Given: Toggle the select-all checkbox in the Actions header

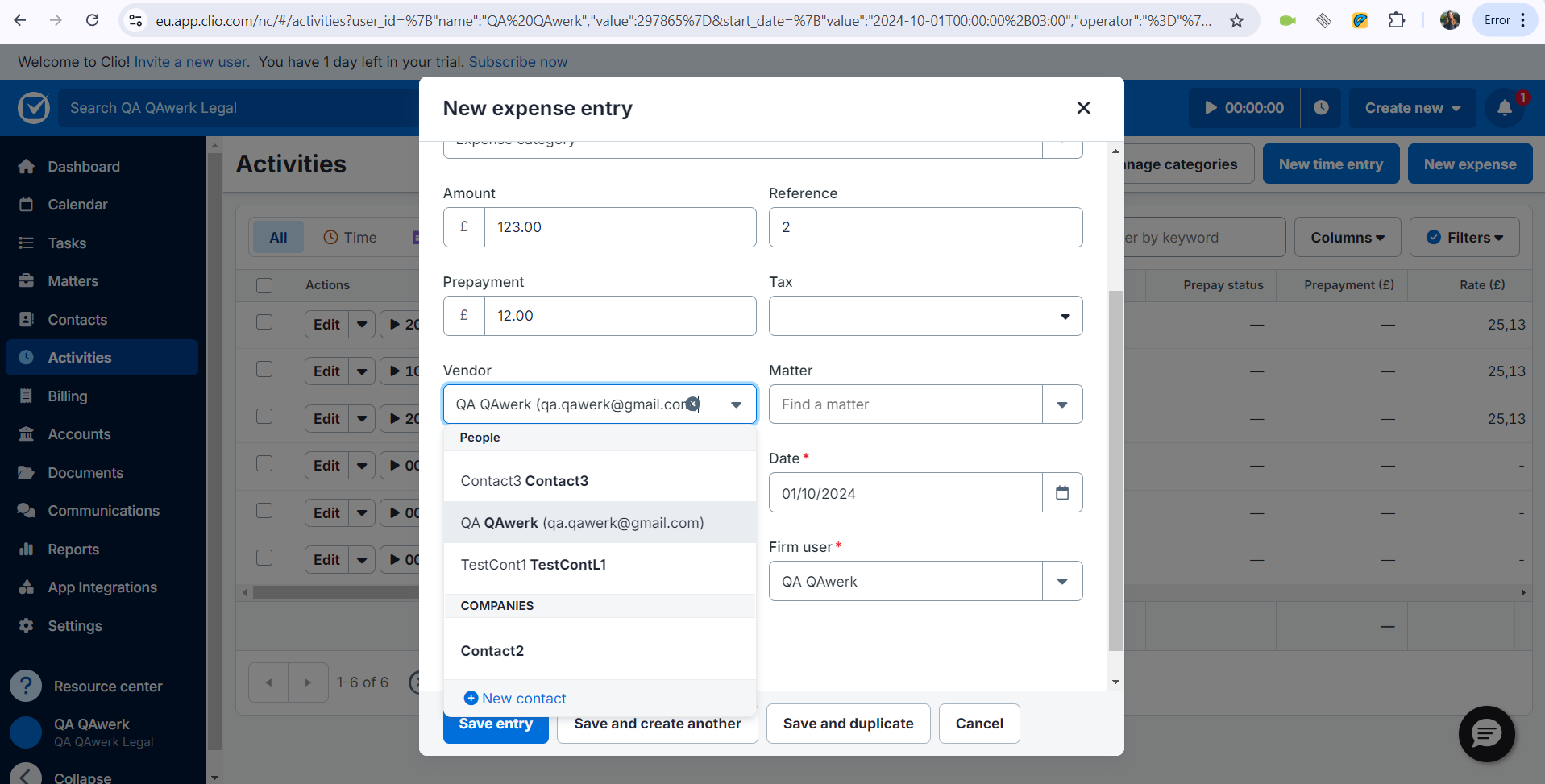Looking at the screenshot, I should (264, 285).
